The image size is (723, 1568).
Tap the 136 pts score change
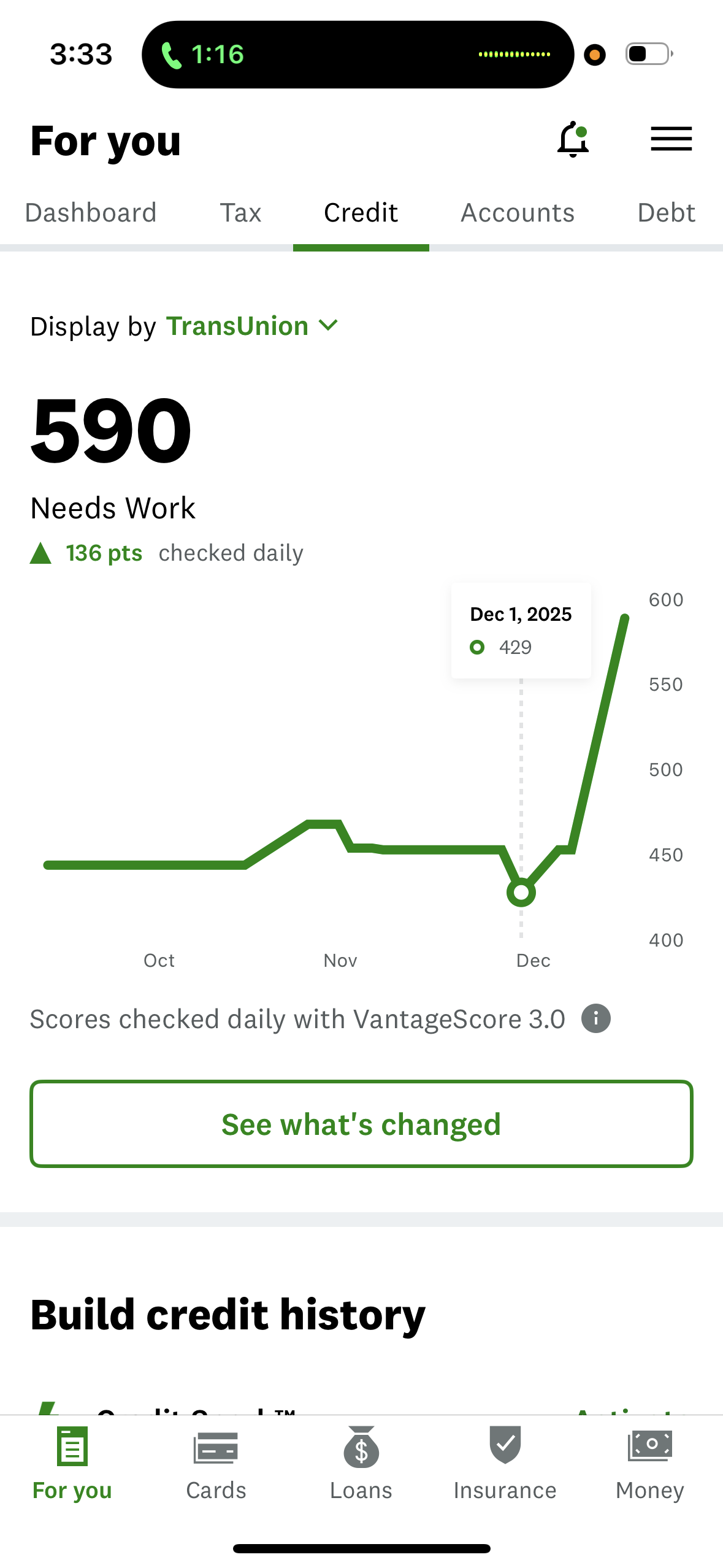[104, 553]
